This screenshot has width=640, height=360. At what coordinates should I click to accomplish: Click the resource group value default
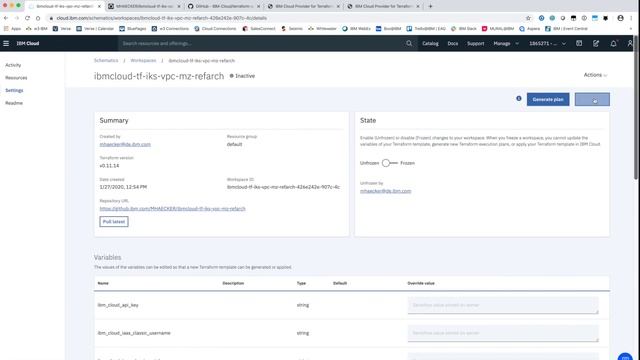[x=234, y=144]
